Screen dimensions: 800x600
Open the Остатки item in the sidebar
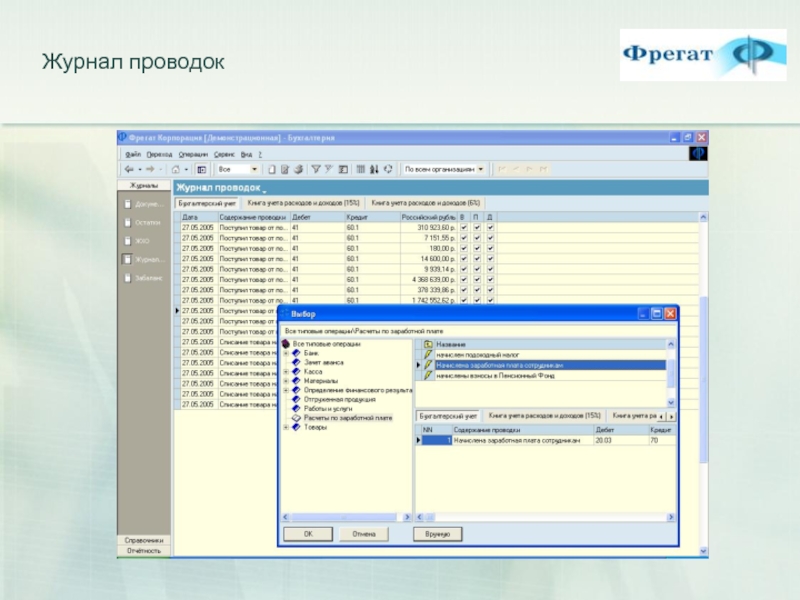click(x=143, y=222)
